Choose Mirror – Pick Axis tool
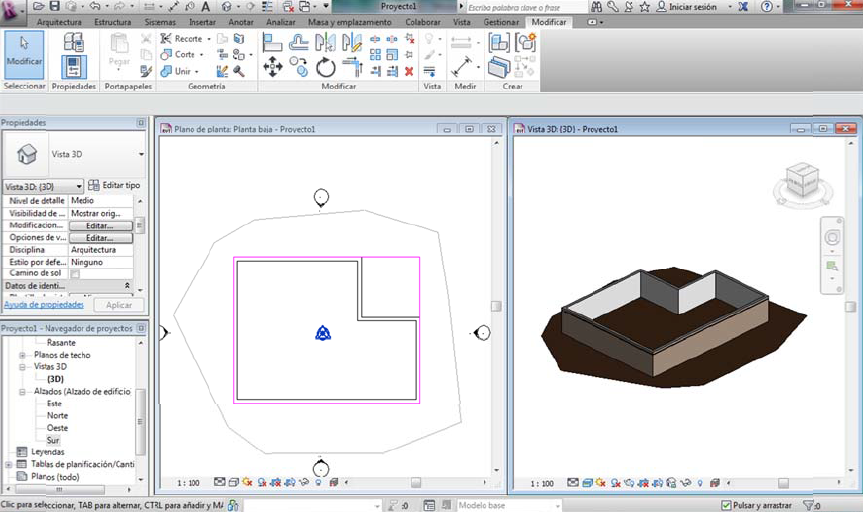The height and width of the screenshot is (512, 863). (x=325, y=42)
